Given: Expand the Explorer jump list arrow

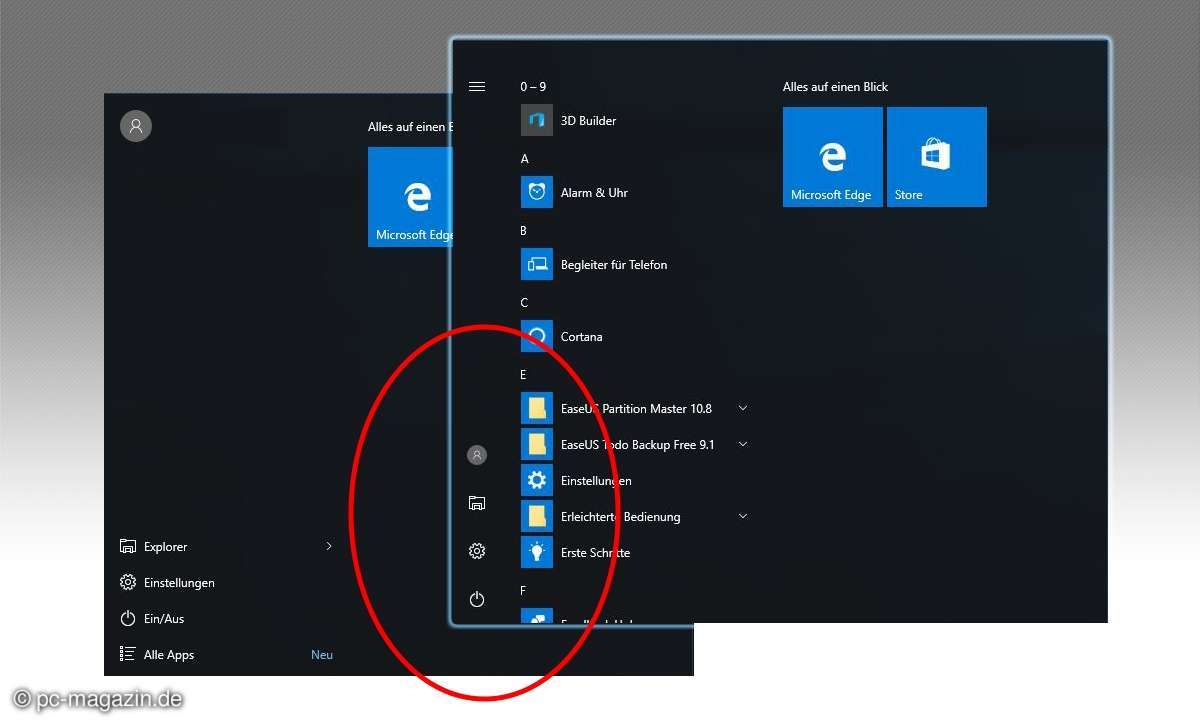Looking at the screenshot, I should (329, 546).
